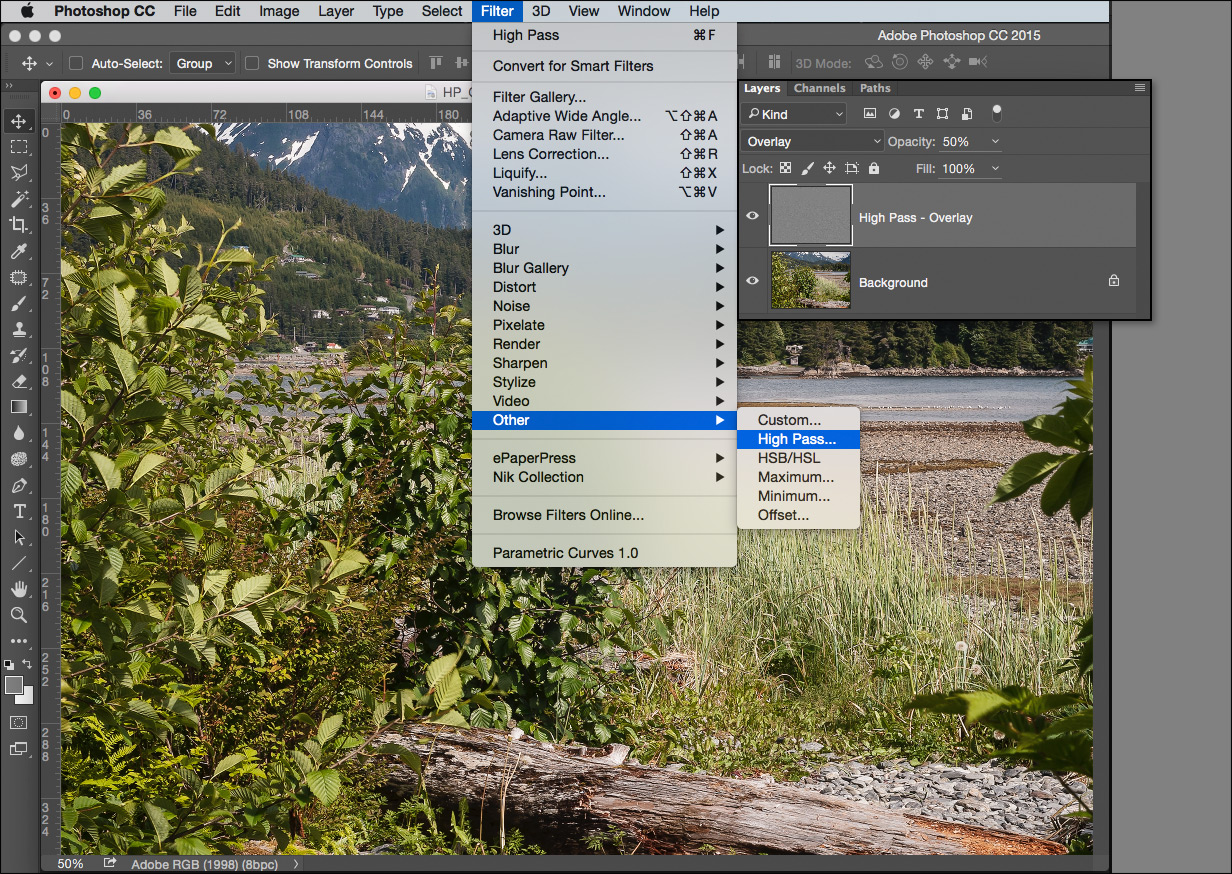Select the Sponge tool
The width and height of the screenshot is (1232, 874).
tap(19, 459)
